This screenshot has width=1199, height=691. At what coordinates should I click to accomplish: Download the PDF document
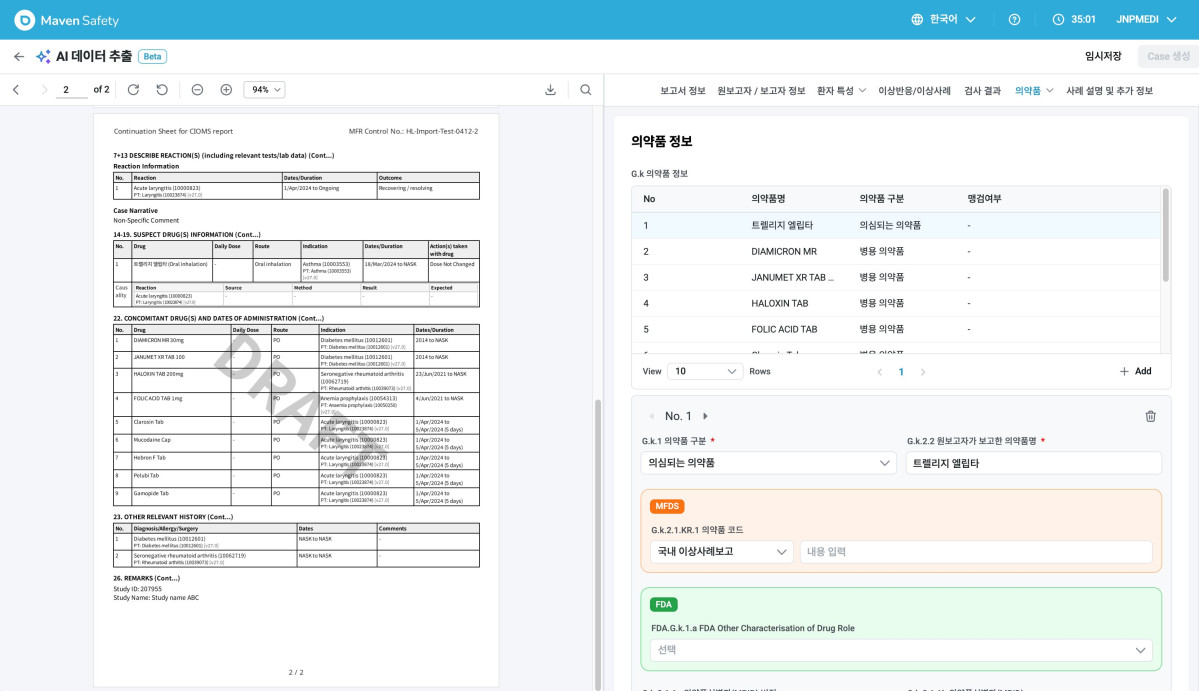pos(551,89)
